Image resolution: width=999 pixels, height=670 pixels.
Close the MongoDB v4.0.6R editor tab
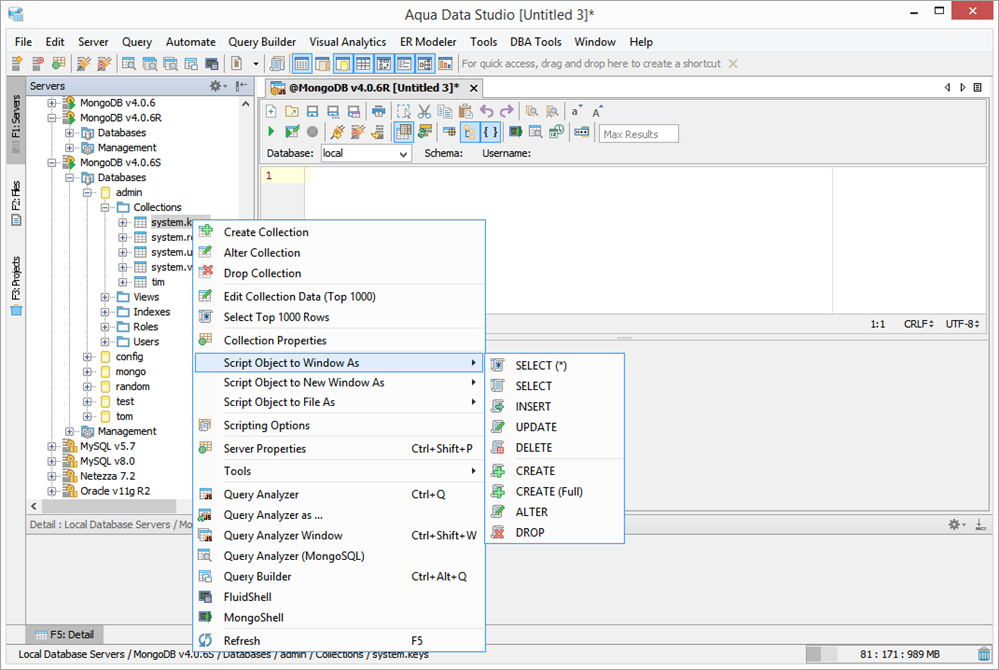coord(473,88)
